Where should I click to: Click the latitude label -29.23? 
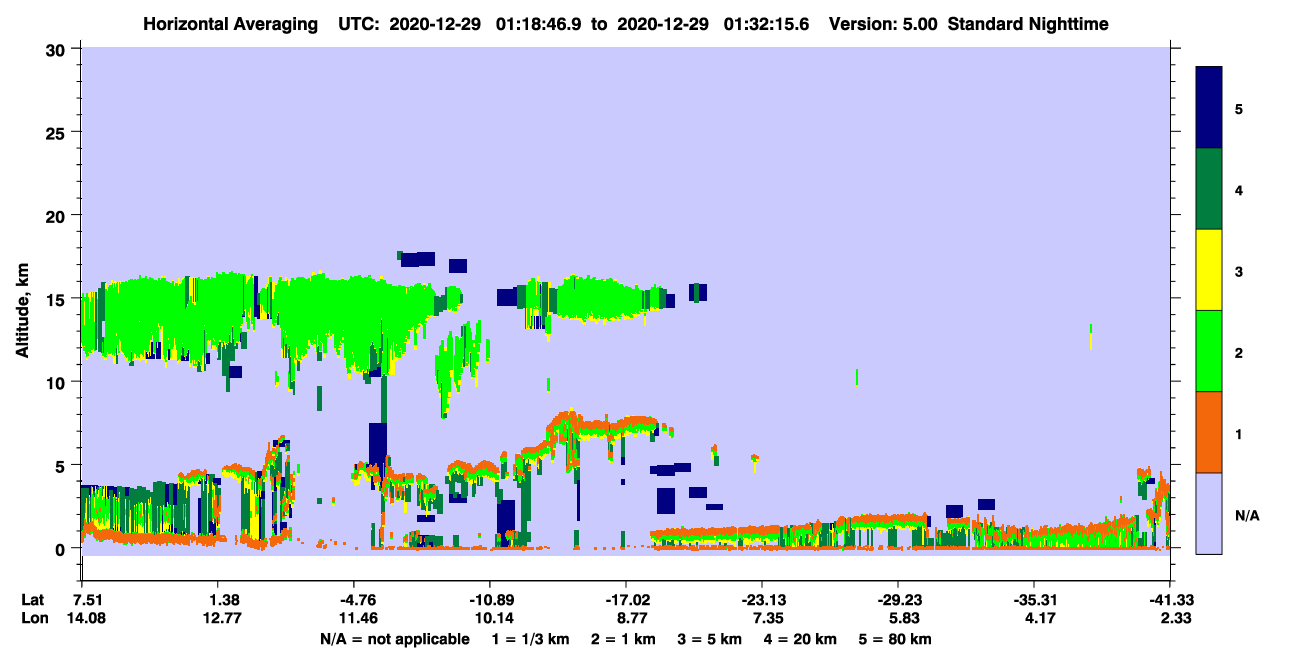click(897, 600)
